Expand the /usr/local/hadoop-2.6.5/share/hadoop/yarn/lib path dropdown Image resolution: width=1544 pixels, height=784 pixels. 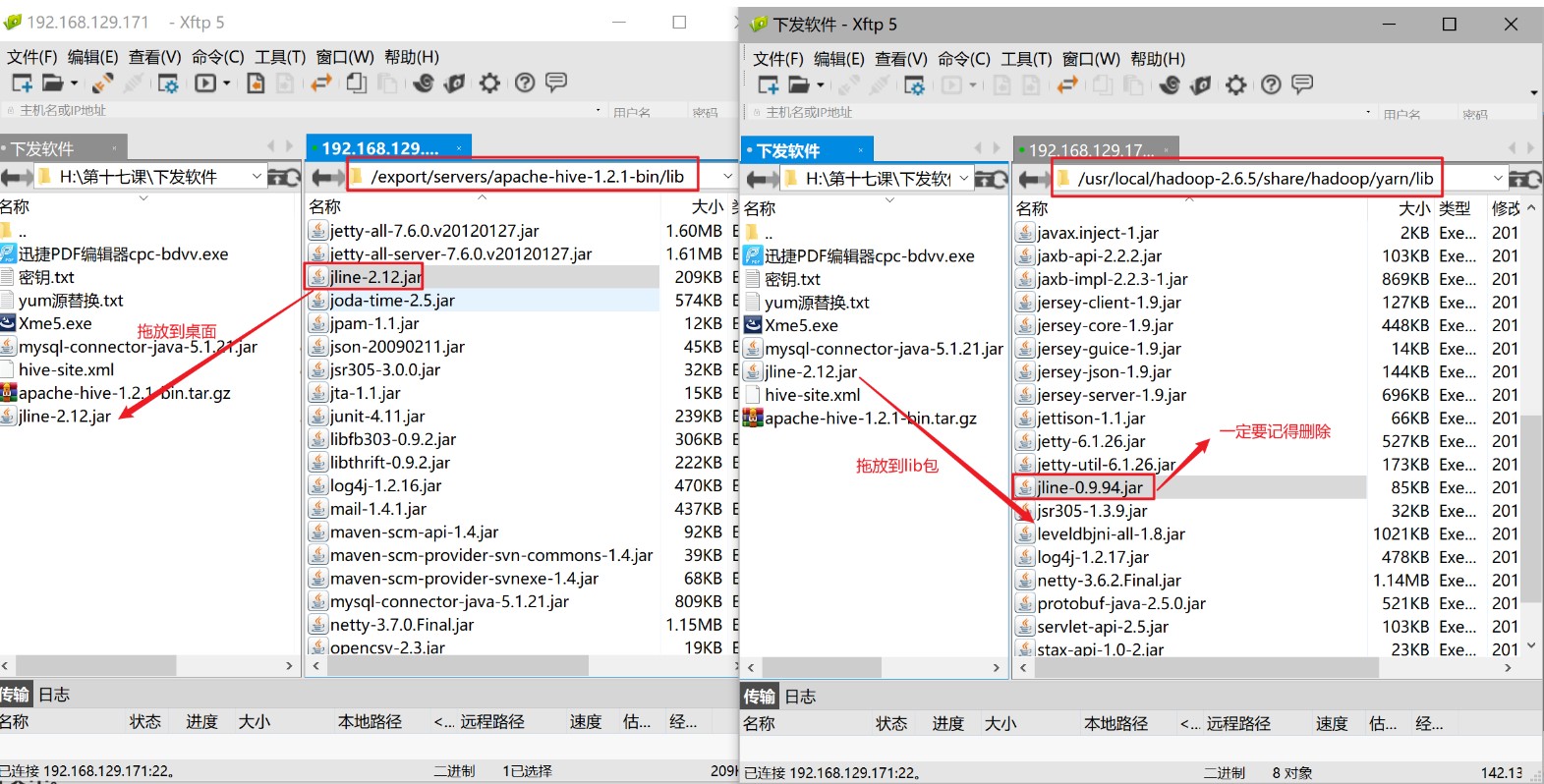(1498, 179)
